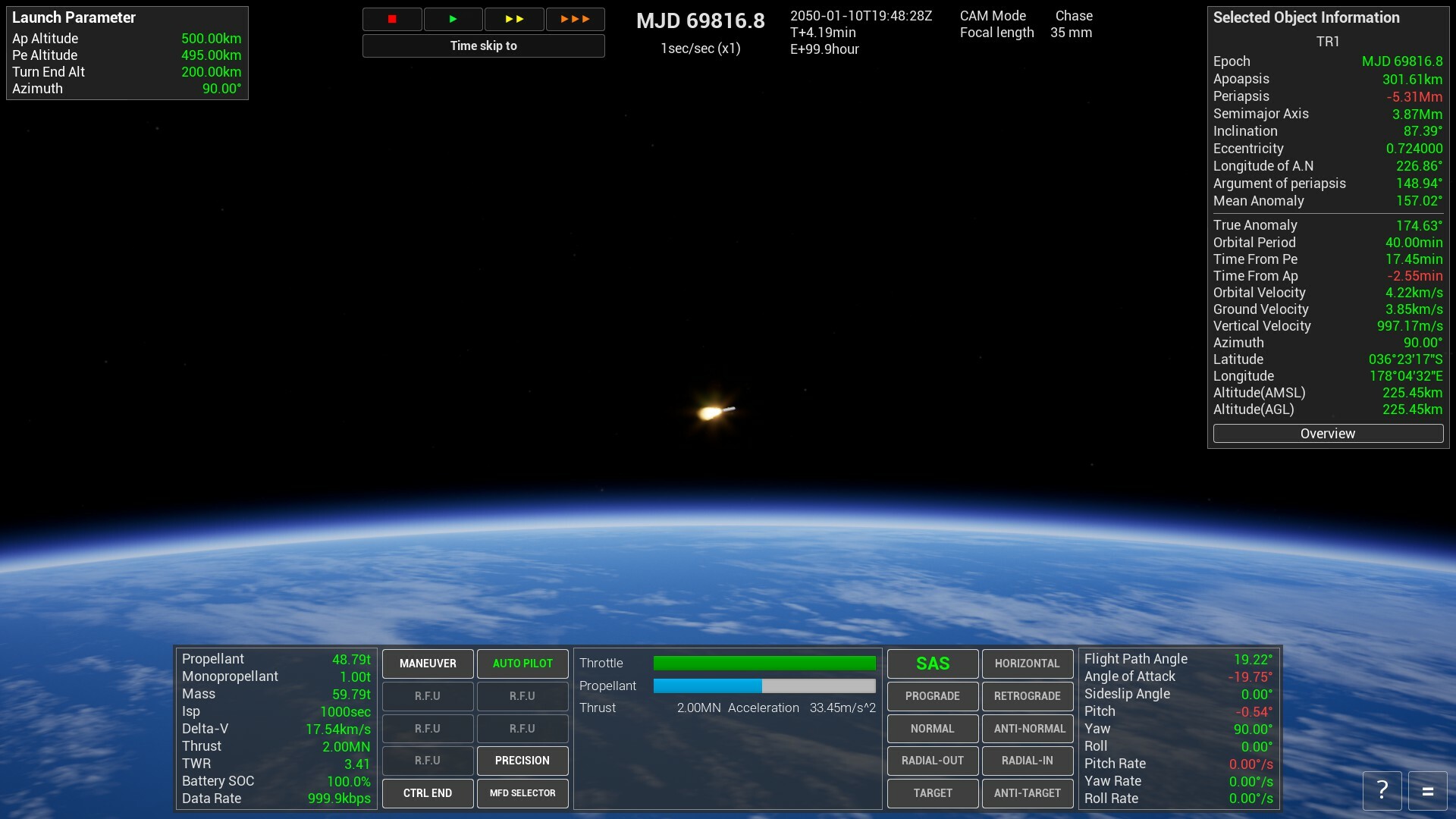Click the red stop playback icon
This screenshot has height=819, width=1456.
coord(392,19)
